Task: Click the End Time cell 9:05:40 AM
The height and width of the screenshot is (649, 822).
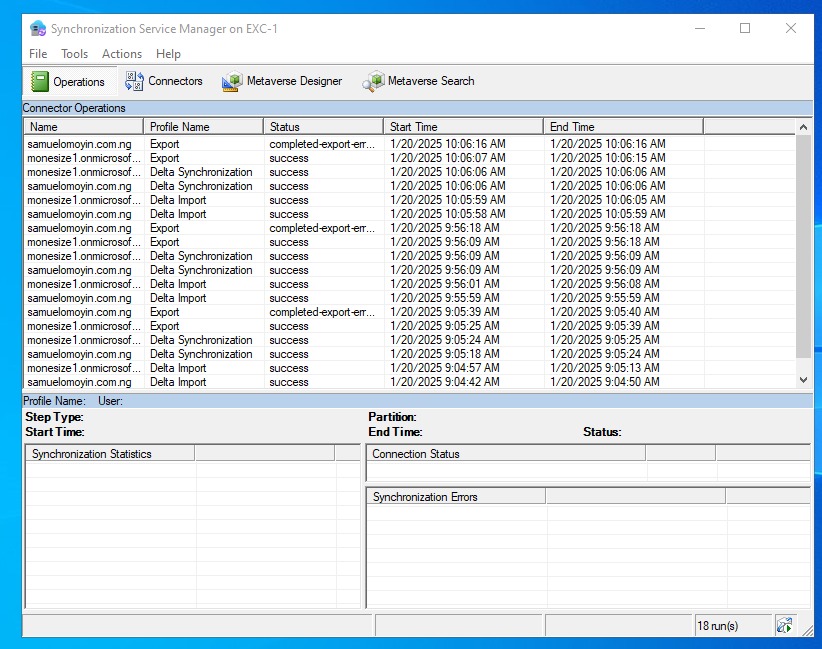Action: pyautogui.click(x=604, y=312)
